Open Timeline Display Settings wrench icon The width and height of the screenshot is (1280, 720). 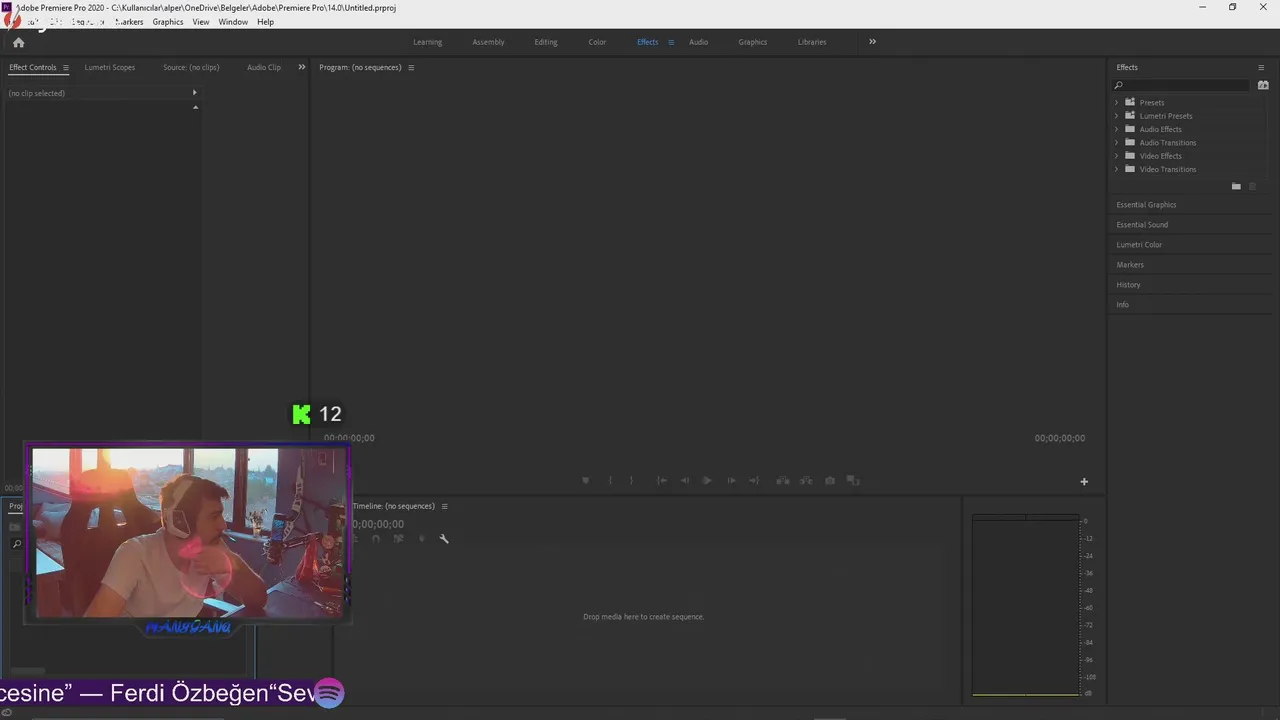tap(444, 539)
